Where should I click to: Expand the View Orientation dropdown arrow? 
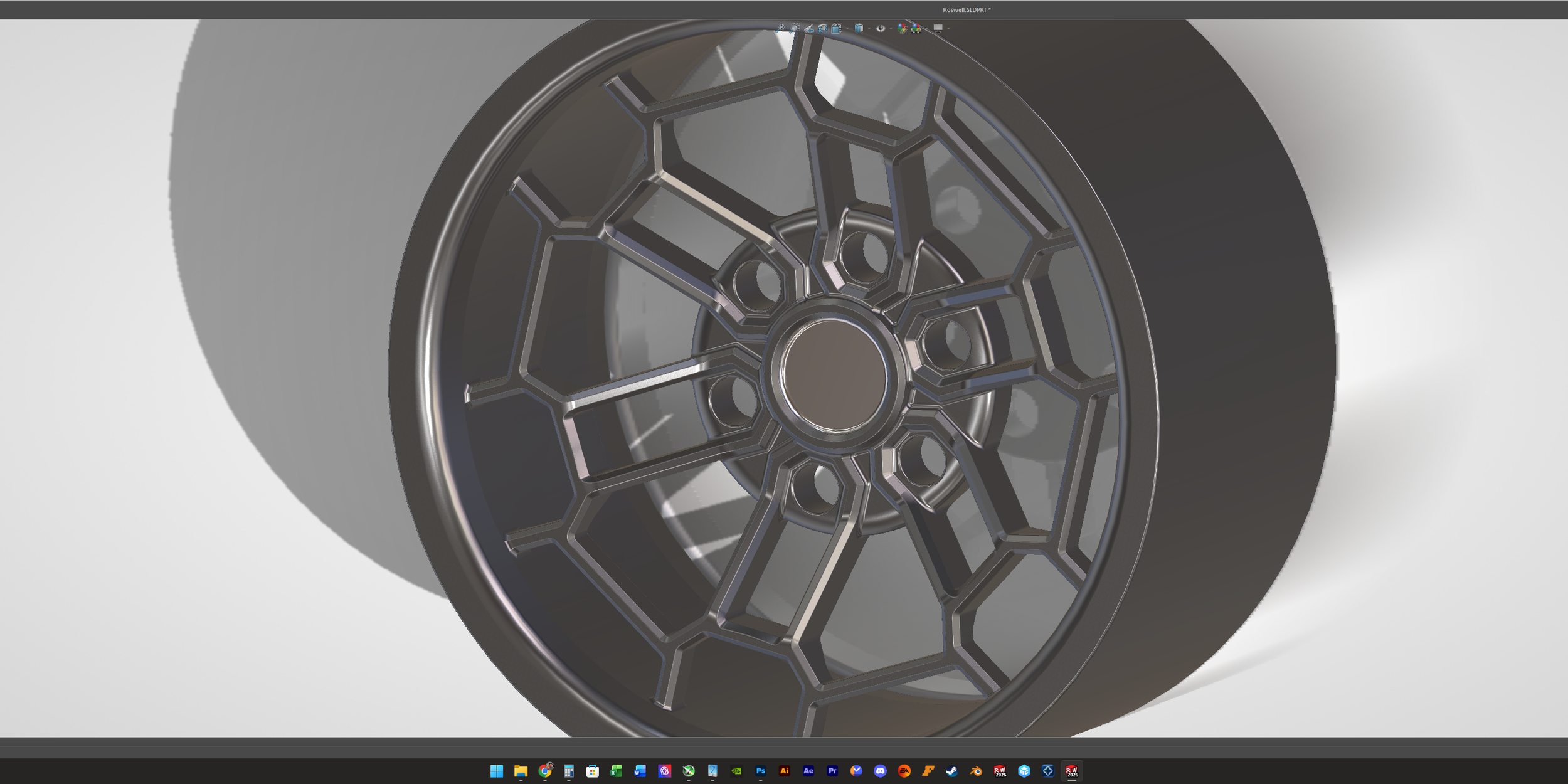click(x=847, y=28)
